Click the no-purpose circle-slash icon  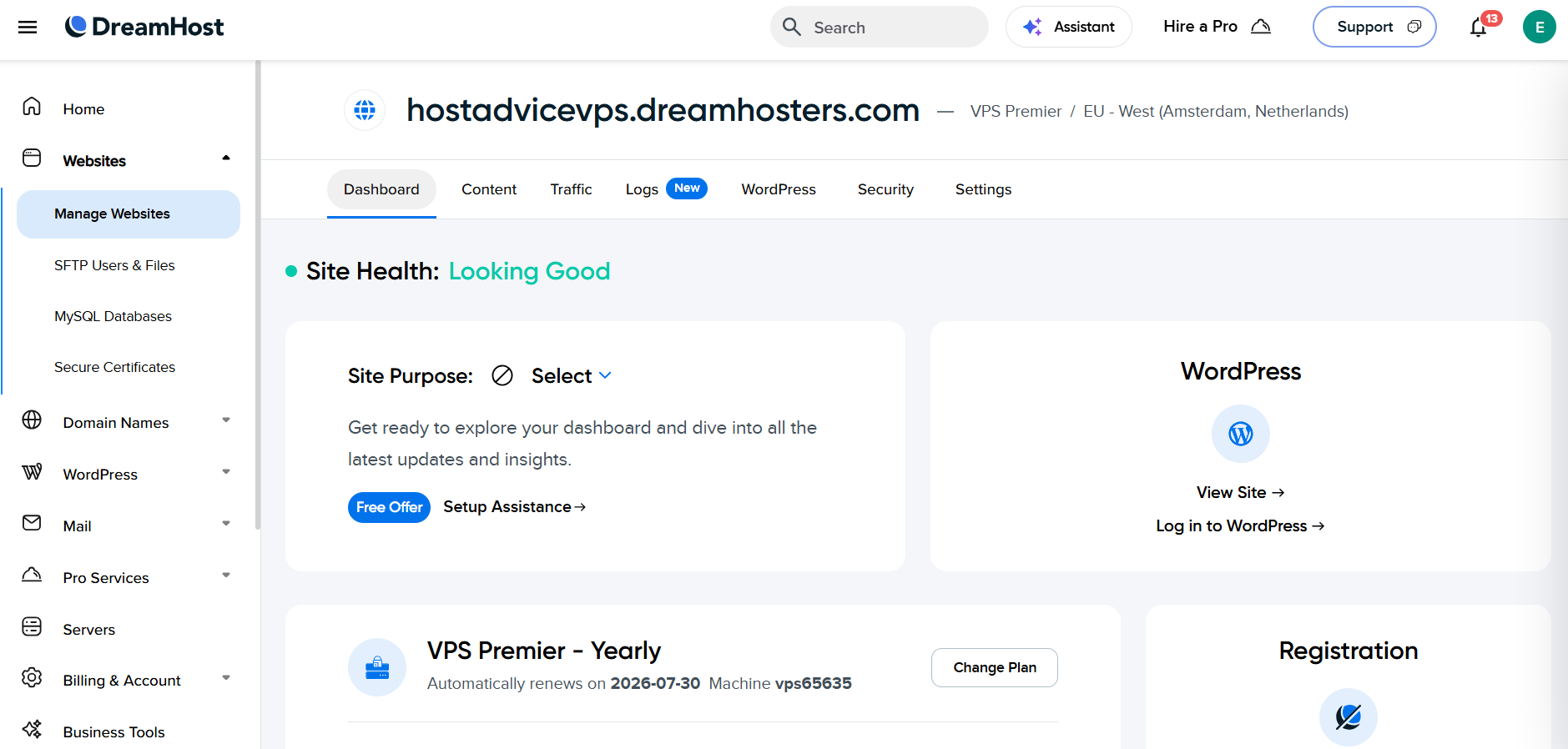(x=502, y=375)
